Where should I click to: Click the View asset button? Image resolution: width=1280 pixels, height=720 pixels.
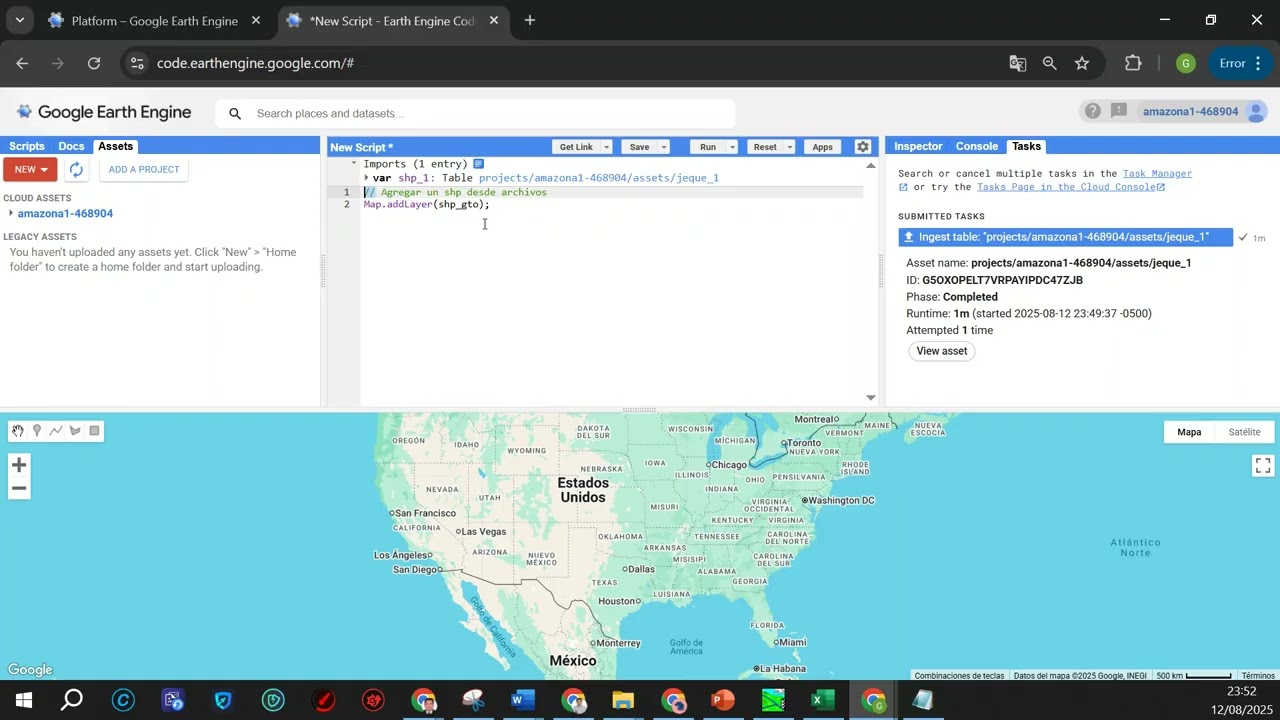pos(942,351)
